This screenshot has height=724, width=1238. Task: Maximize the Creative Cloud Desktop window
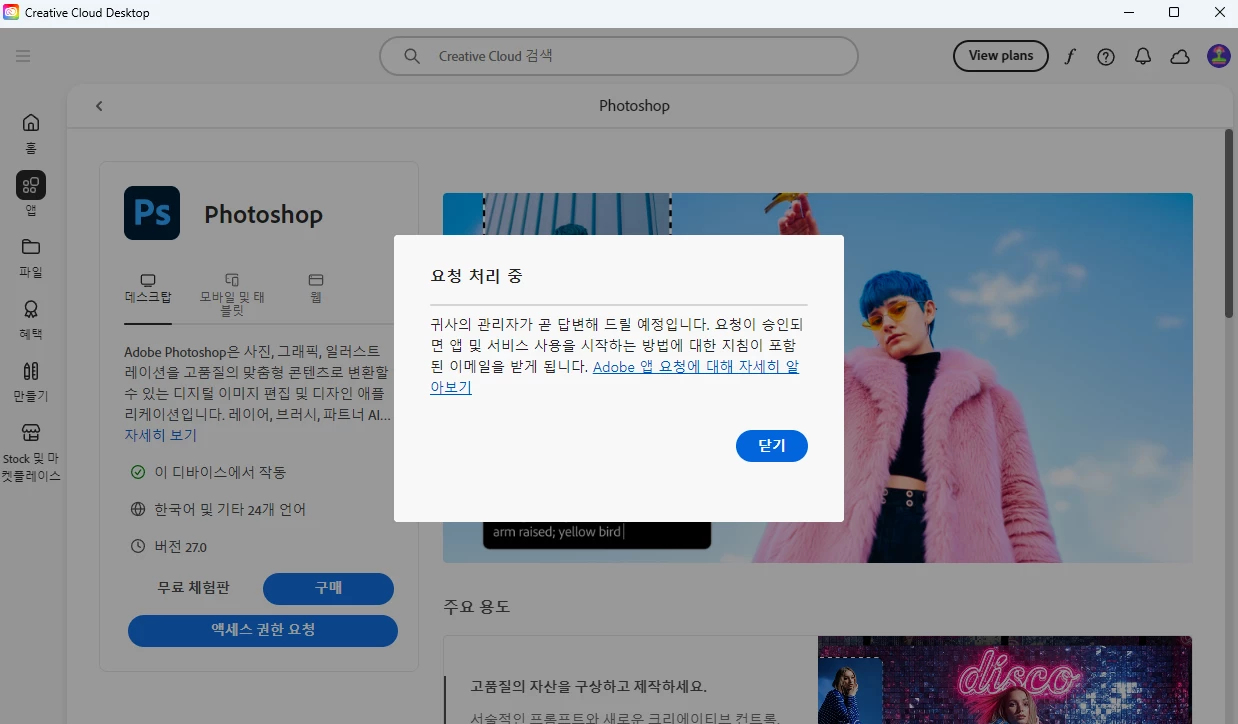(1174, 12)
